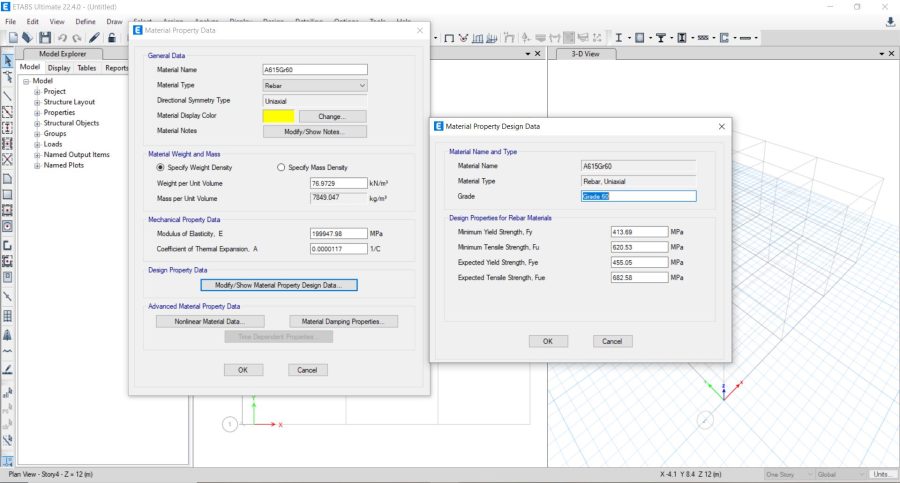Click Cancel in Material Property Design Data dialog
The width and height of the screenshot is (900, 483).
point(612,341)
